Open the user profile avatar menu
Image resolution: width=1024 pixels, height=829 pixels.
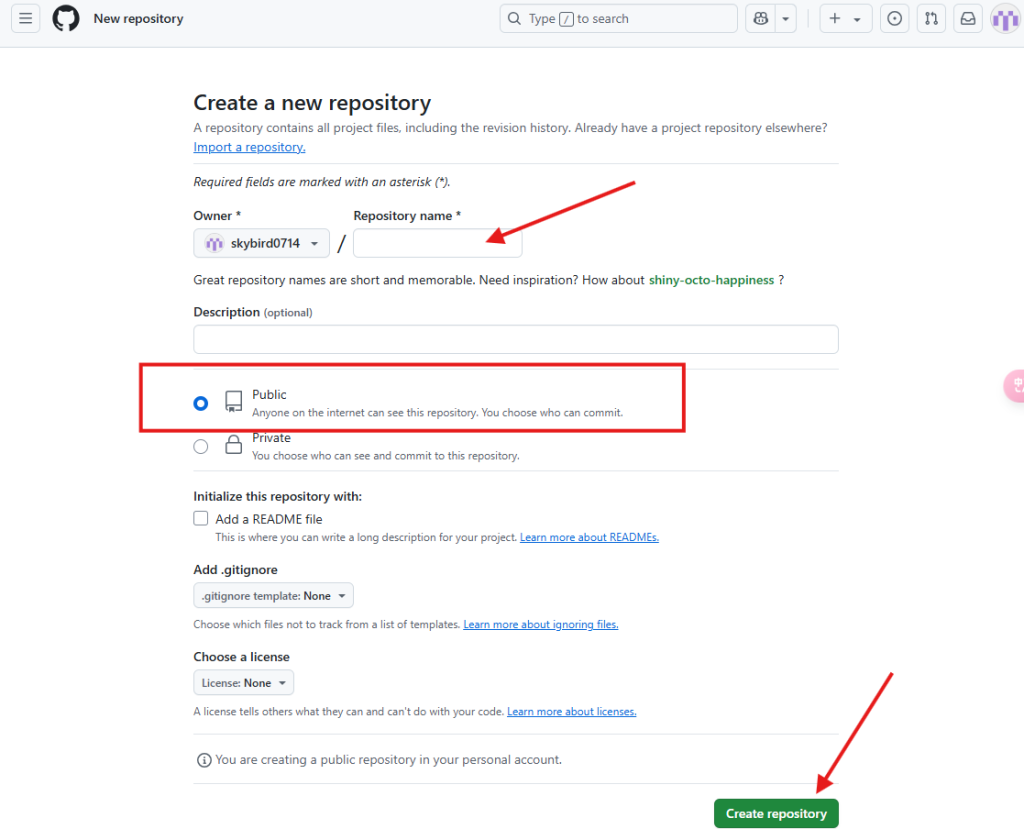click(1006, 19)
